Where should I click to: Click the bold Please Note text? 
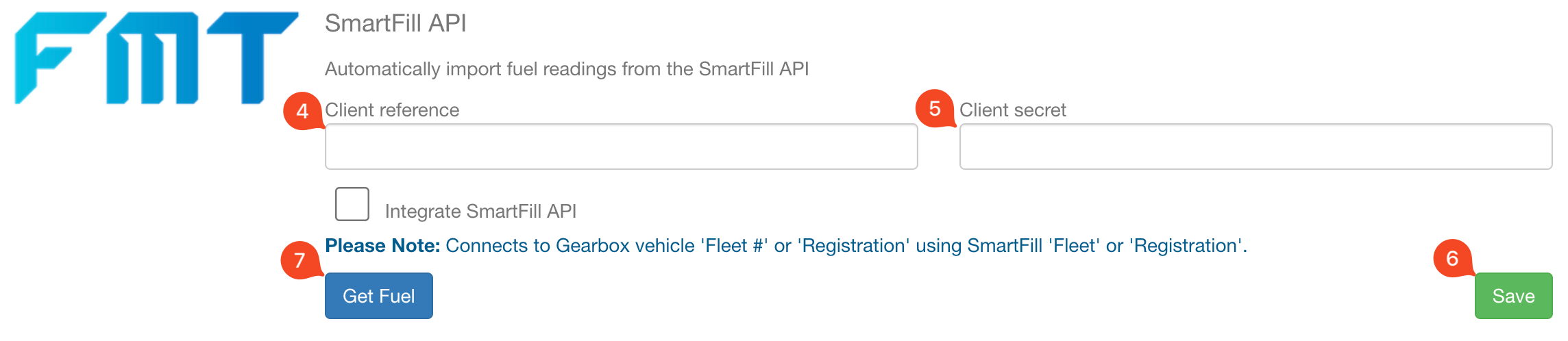coord(382,246)
